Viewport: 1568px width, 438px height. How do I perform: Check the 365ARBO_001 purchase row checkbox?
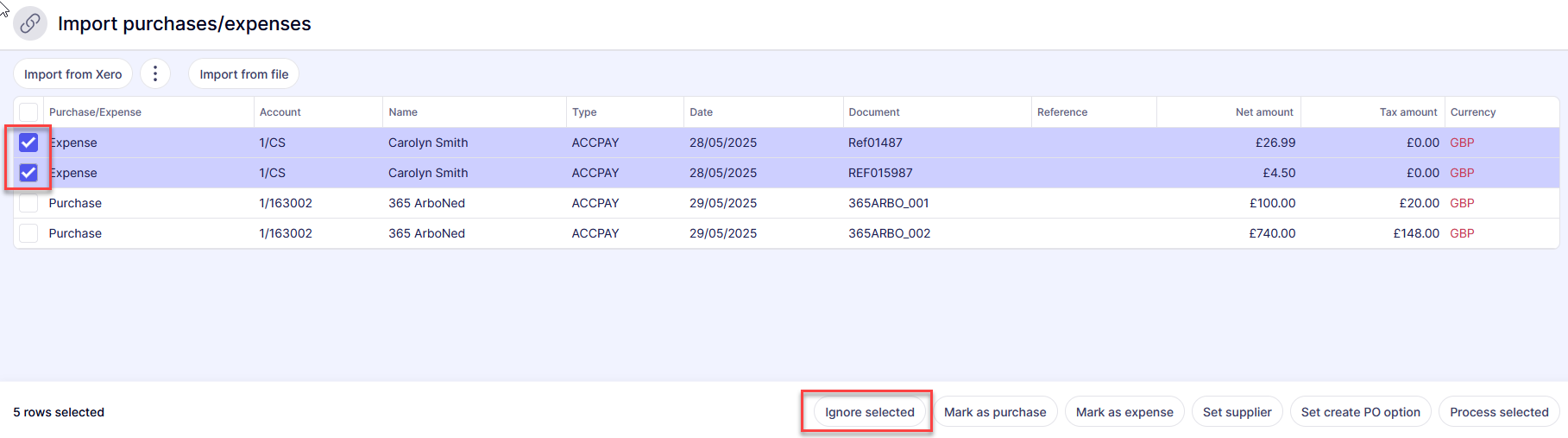pyautogui.click(x=28, y=203)
